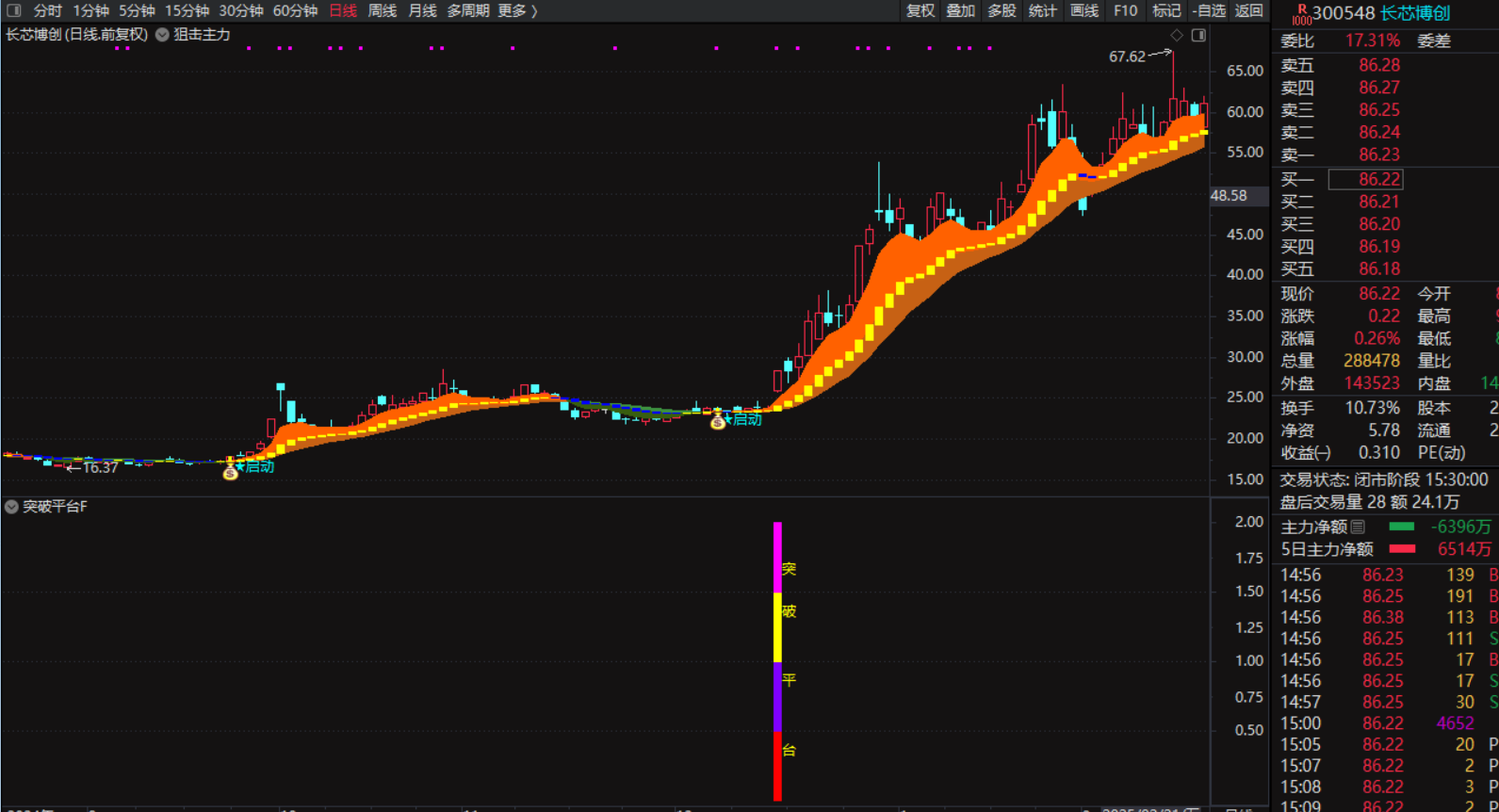Expand the 狙击主力 indicator dropdown
Viewport: 1499px width, 812px height.
163,35
